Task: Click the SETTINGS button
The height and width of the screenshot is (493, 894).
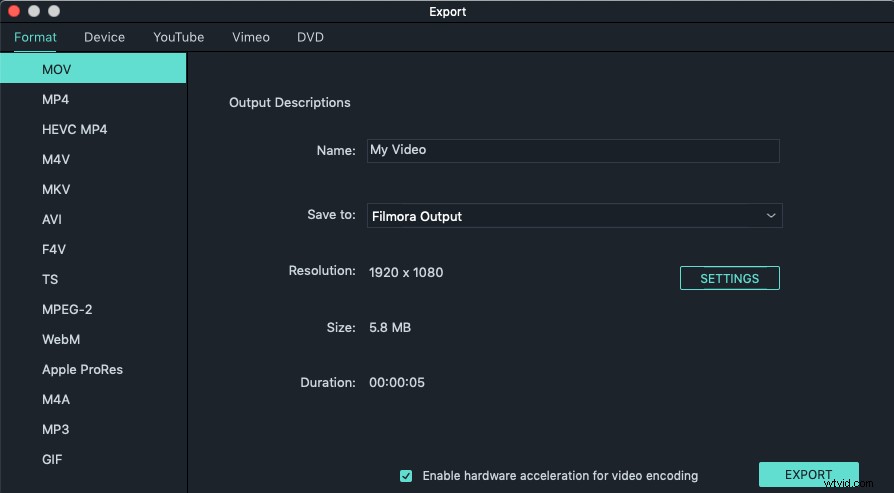Action: coord(729,279)
